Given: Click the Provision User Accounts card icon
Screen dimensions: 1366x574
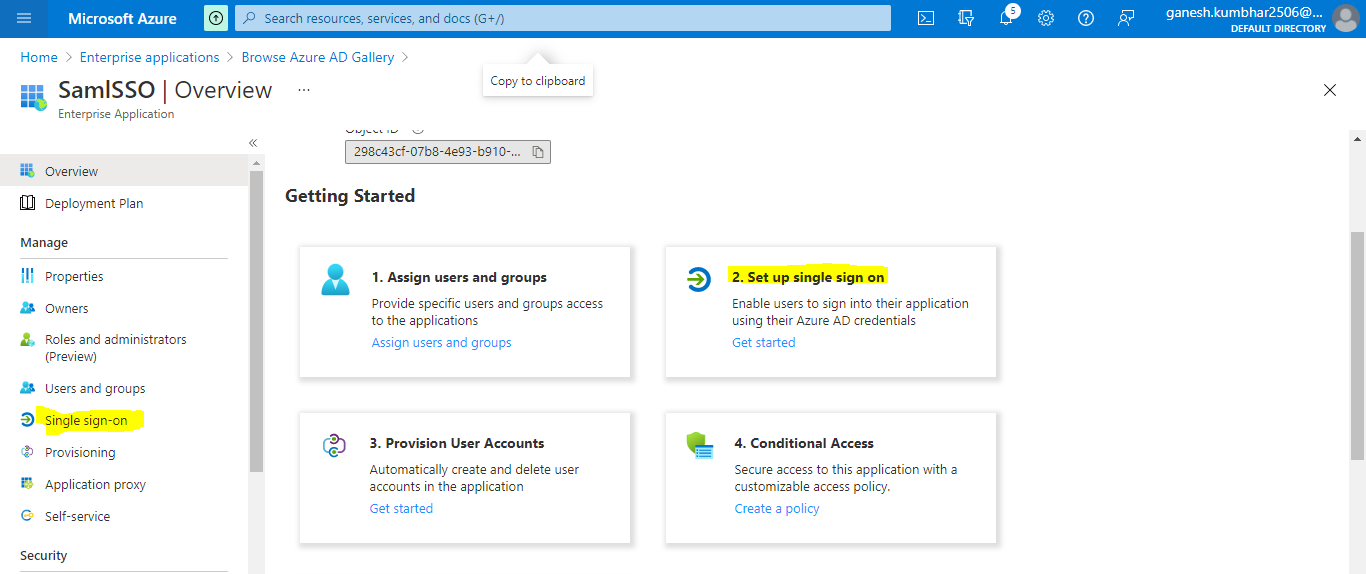Looking at the screenshot, I should [334, 446].
